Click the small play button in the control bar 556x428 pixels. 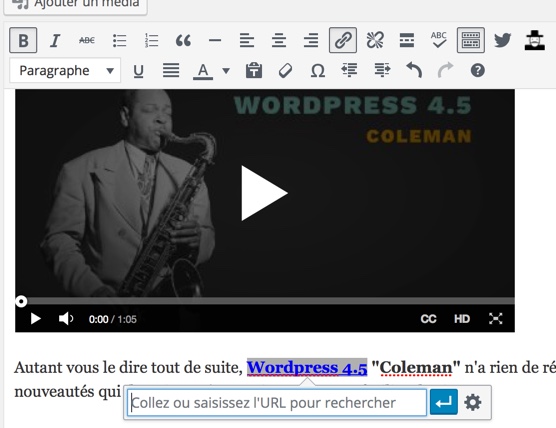(35, 319)
